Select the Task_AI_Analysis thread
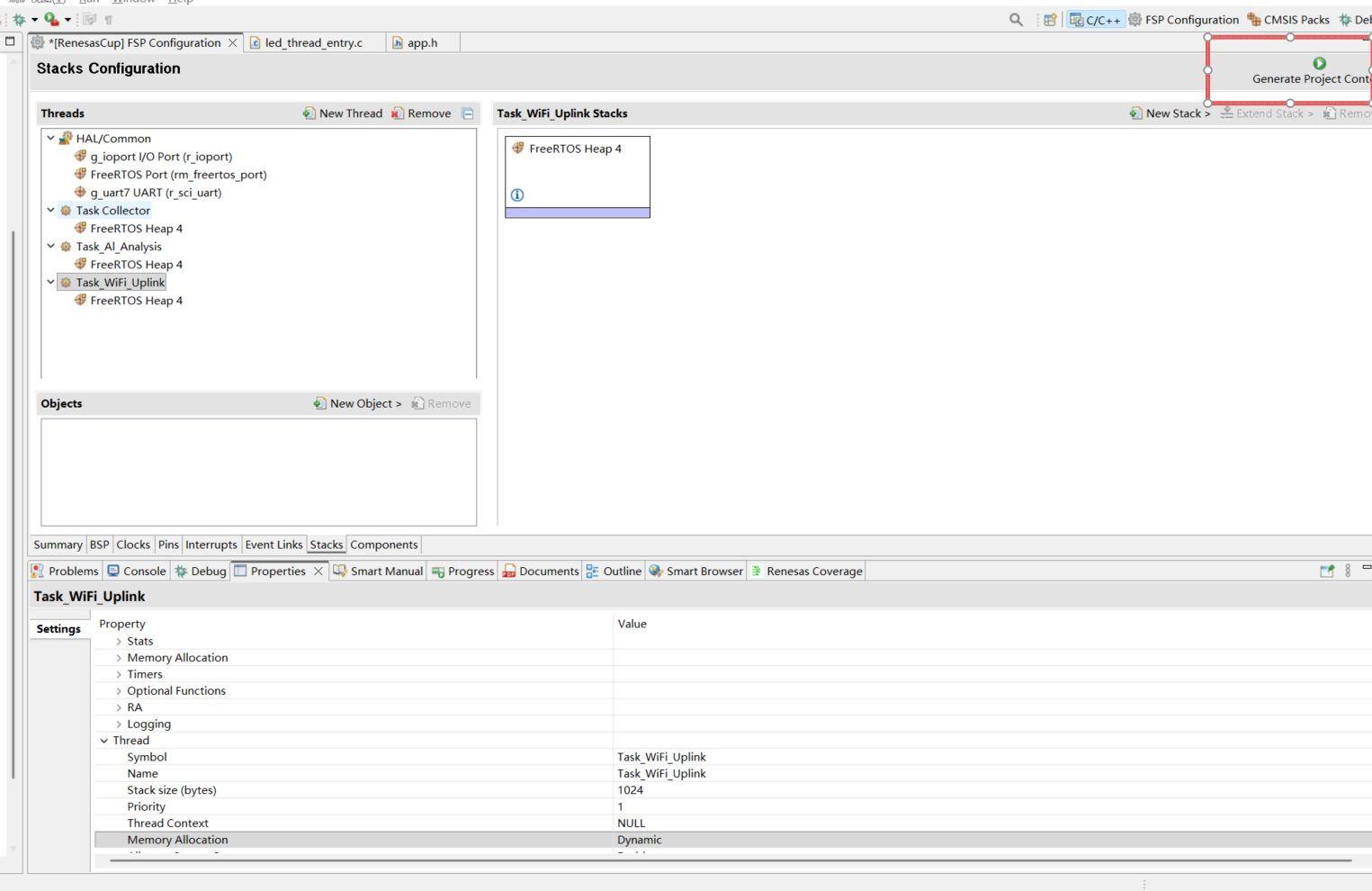The height and width of the screenshot is (891, 1372). [118, 247]
